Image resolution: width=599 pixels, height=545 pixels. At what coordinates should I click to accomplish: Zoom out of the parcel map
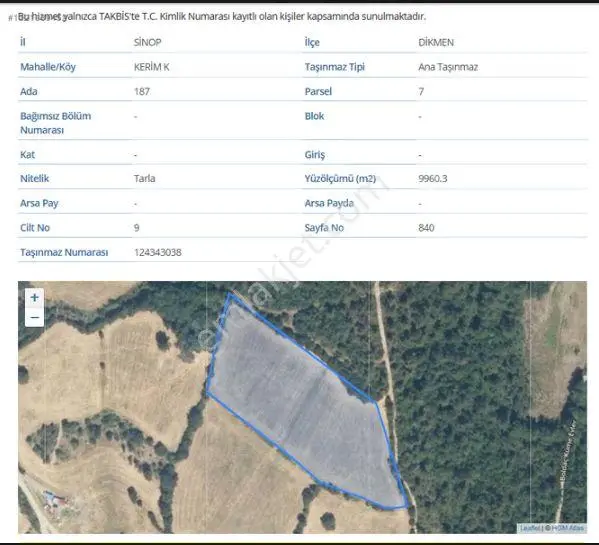tap(34, 317)
